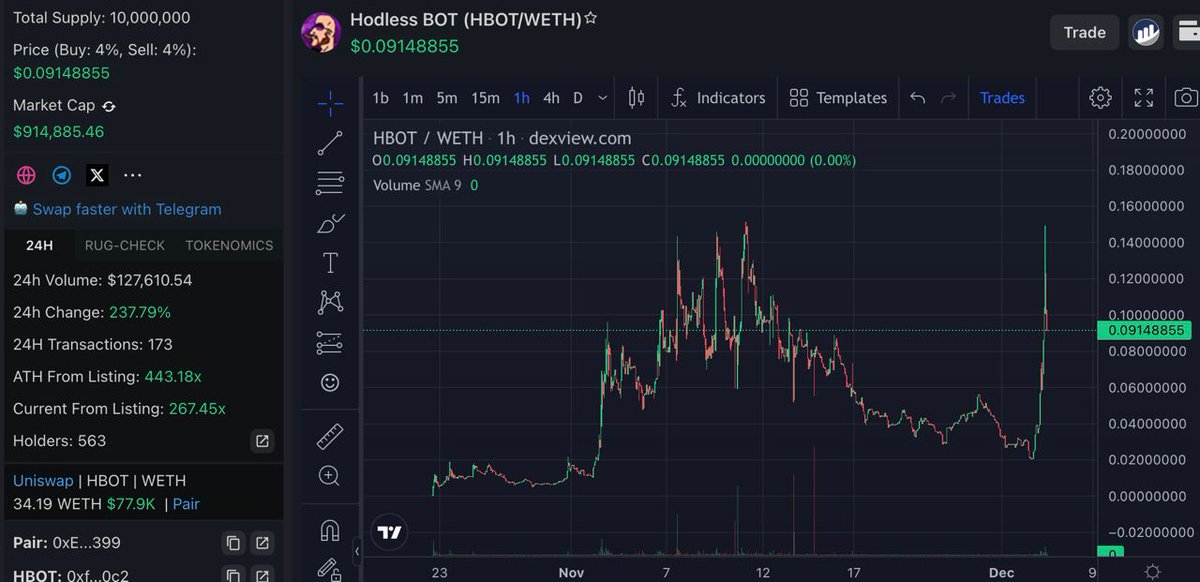Open the Telegram channel icon
This screenshot has width=1200, height=582.
(x=62, y=175)
